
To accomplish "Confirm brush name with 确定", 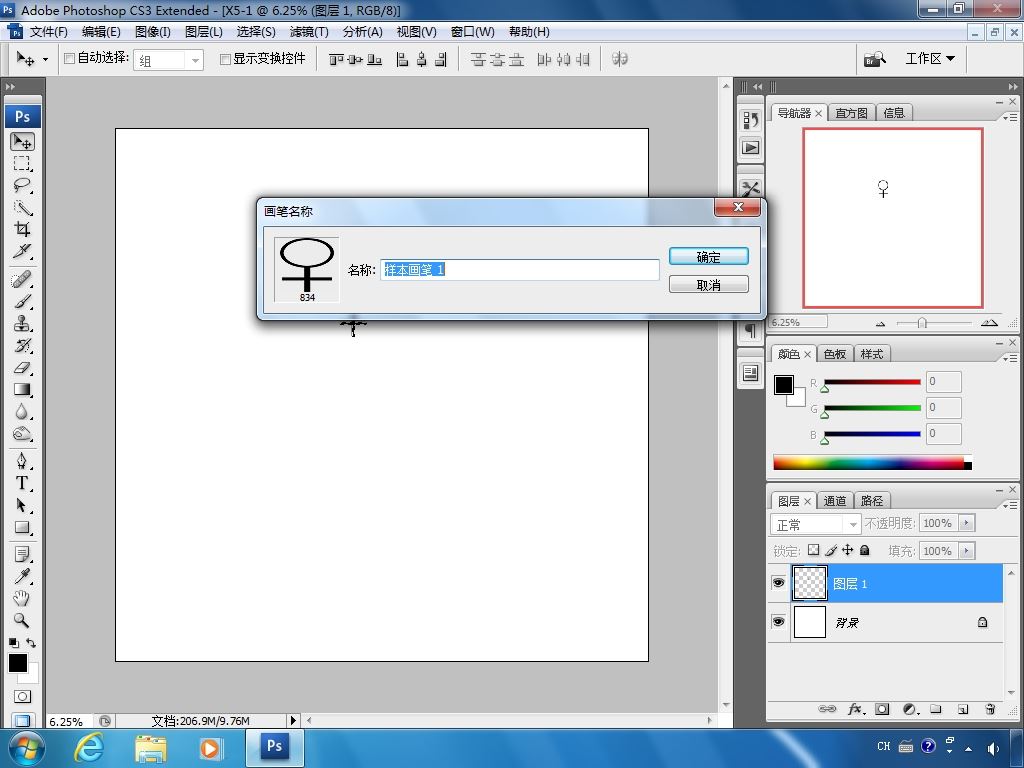I will click(x=709, y=257).
